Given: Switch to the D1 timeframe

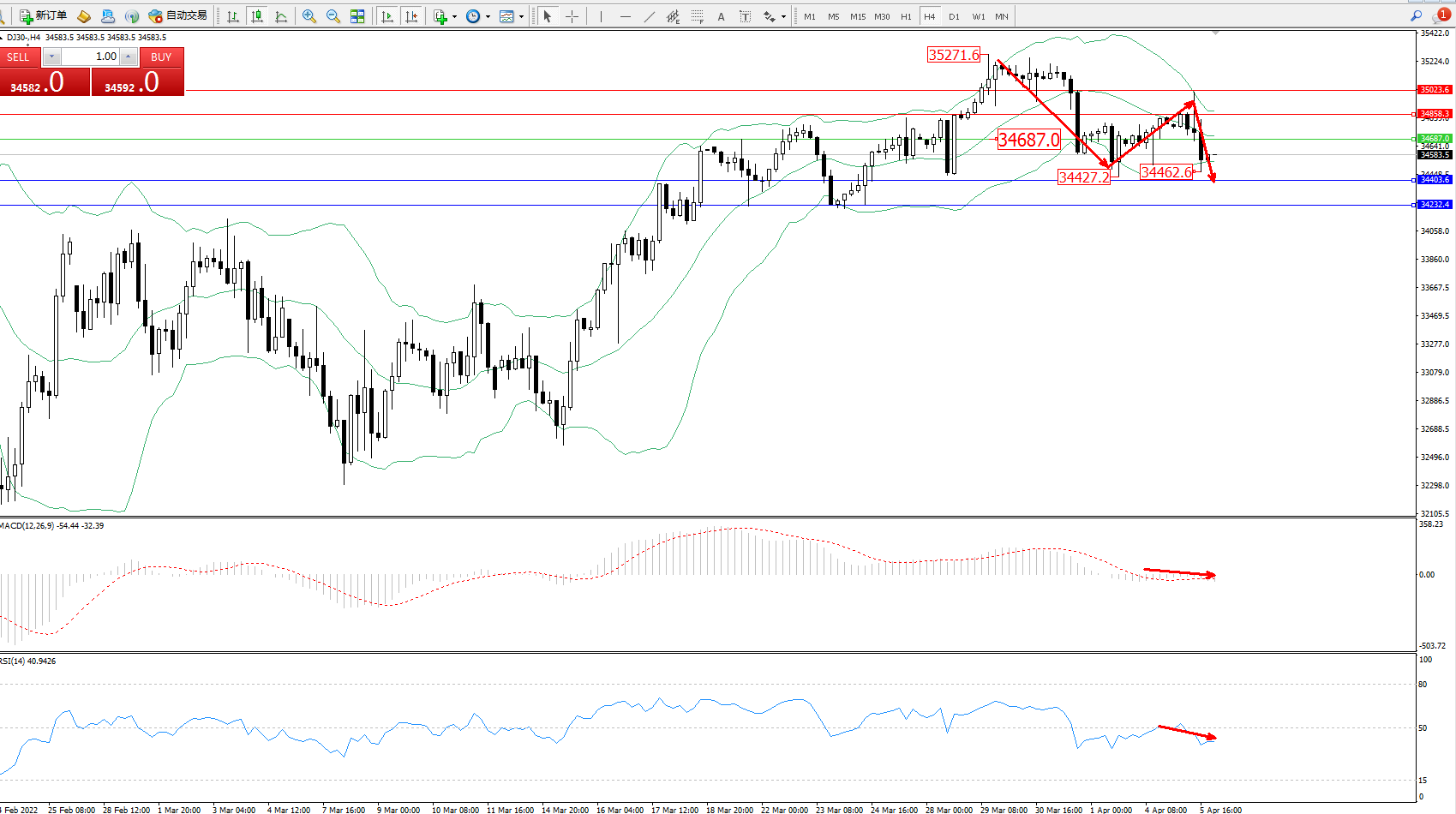Looking at the screenshot, I should click(x=954, y=16).
